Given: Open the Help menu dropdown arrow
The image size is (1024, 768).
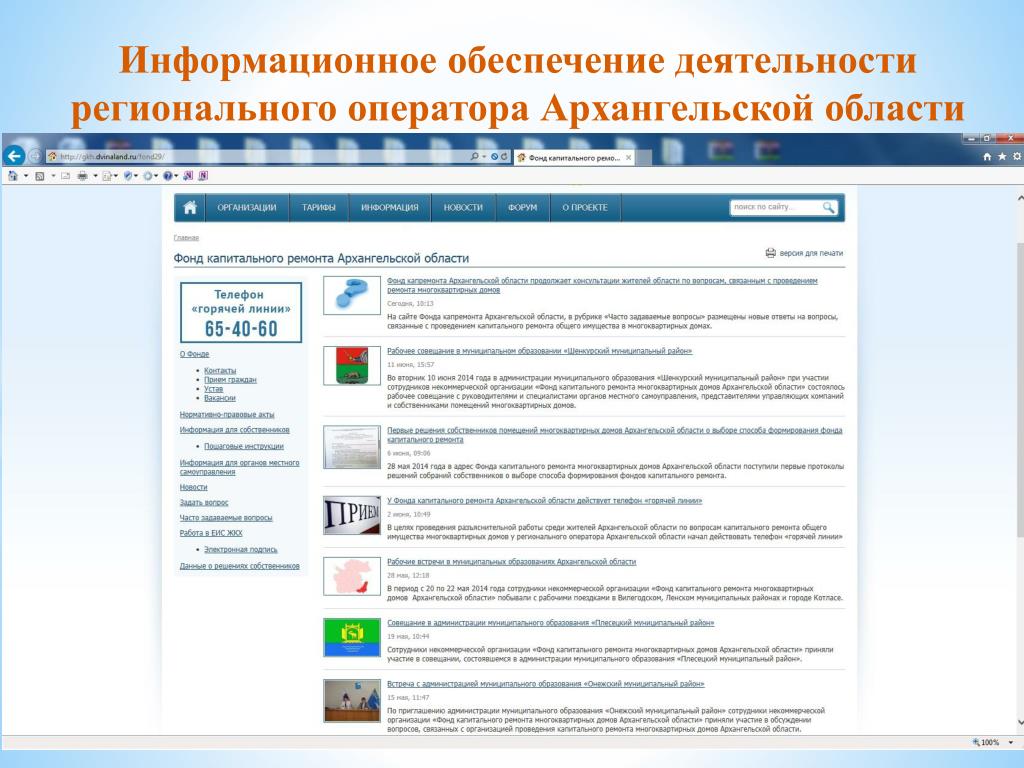Looking at the screenshot, I should pyautogui.click(x=176, y=176).
